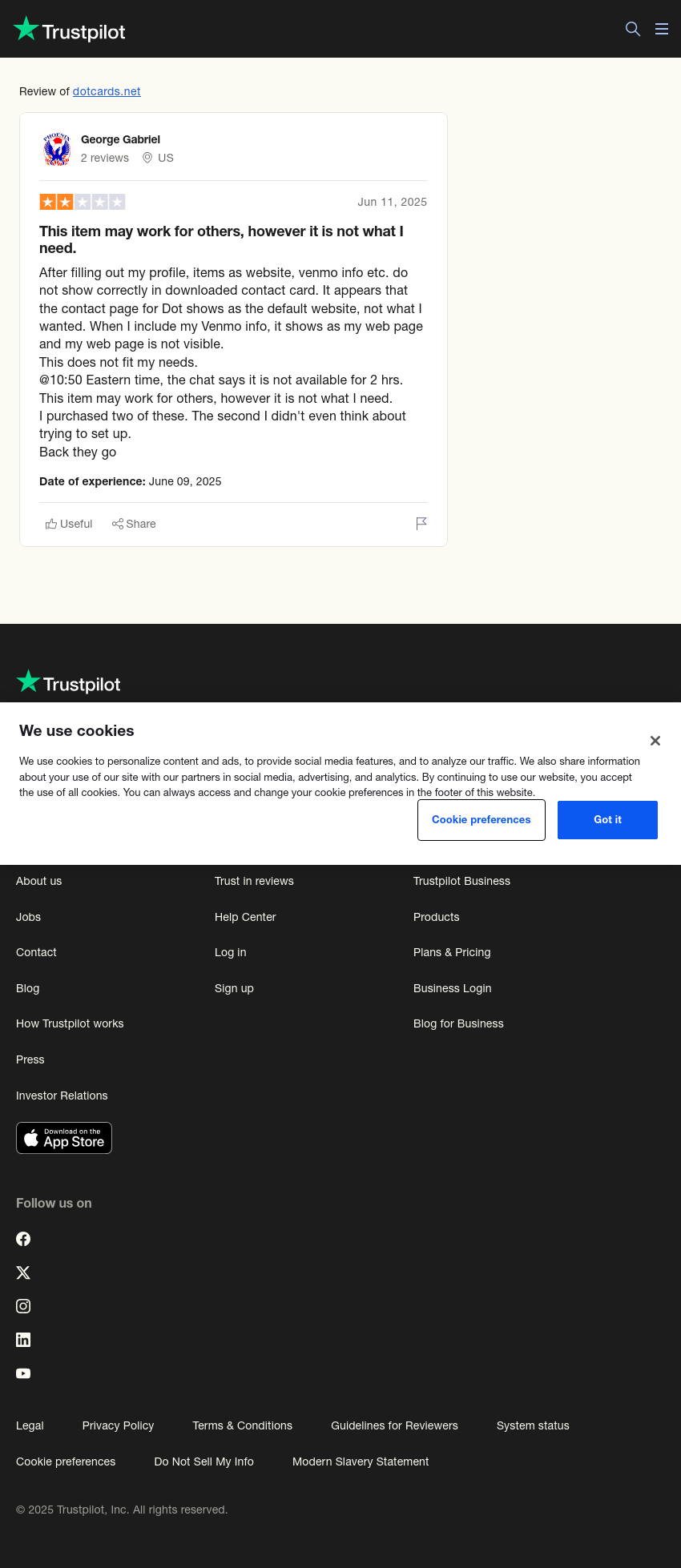
Task: Accept cookies with Got it
Action: click(607, 820)
